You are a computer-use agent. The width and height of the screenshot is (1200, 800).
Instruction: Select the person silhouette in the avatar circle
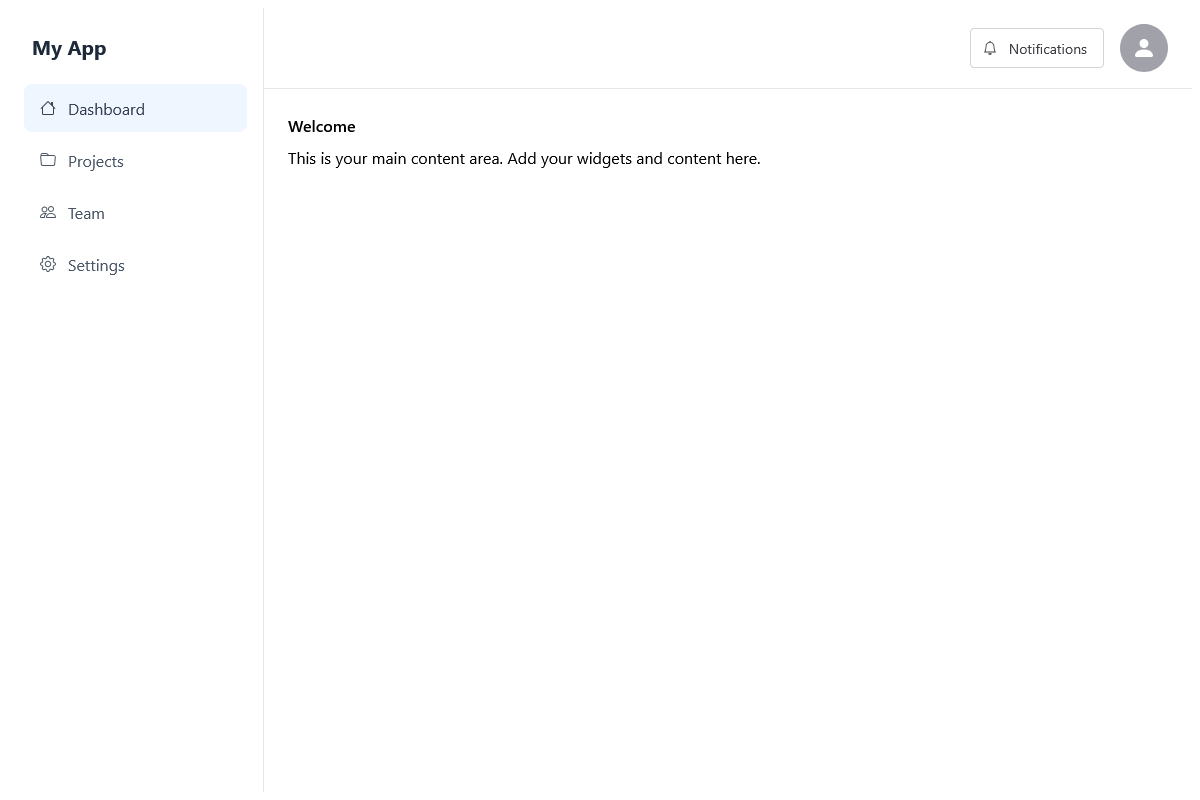(1144, 48)
